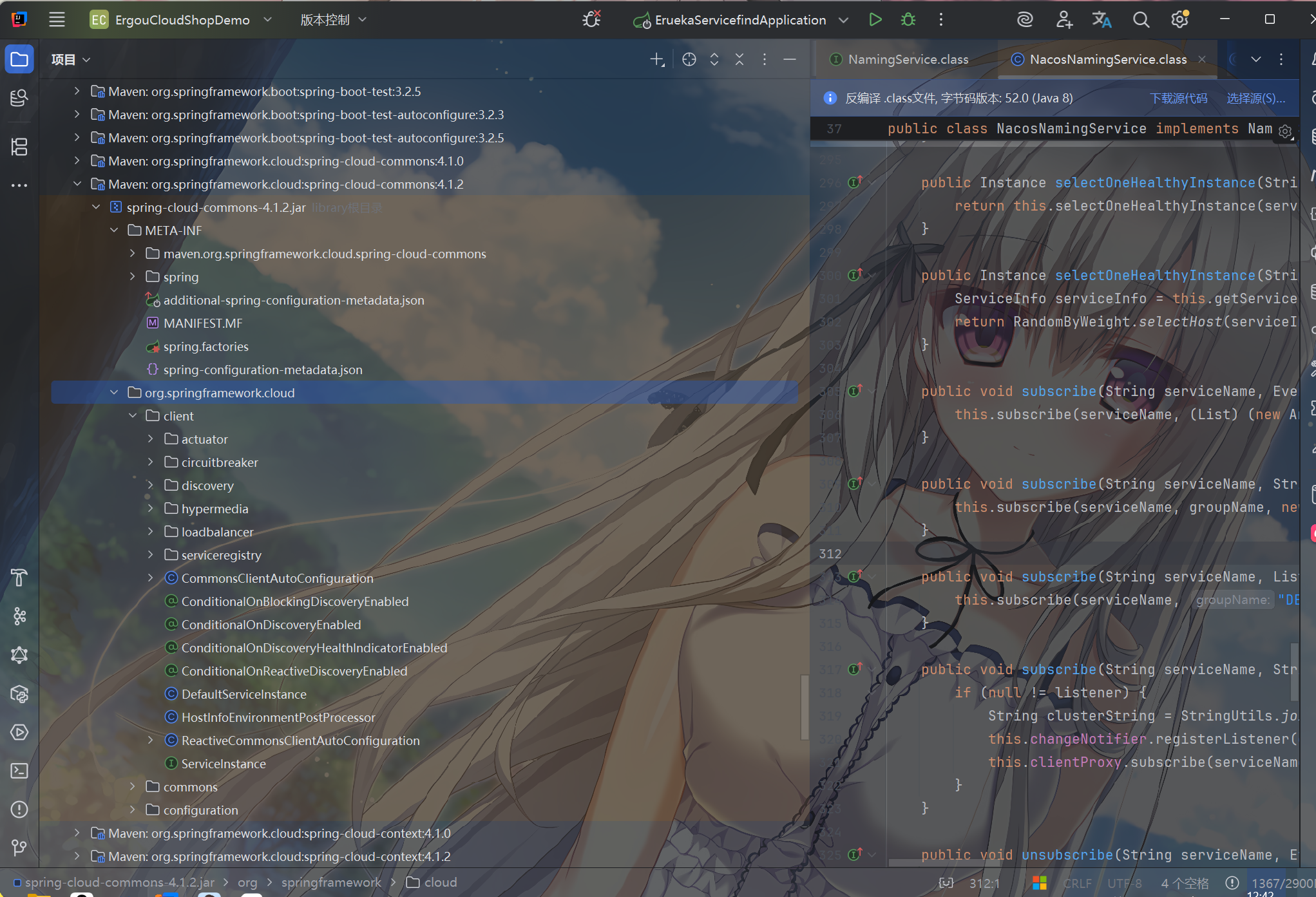Show more tool windows ellipsis
Image resolution: width=1316 pixels, height=897 pixels.
(19, 185)
